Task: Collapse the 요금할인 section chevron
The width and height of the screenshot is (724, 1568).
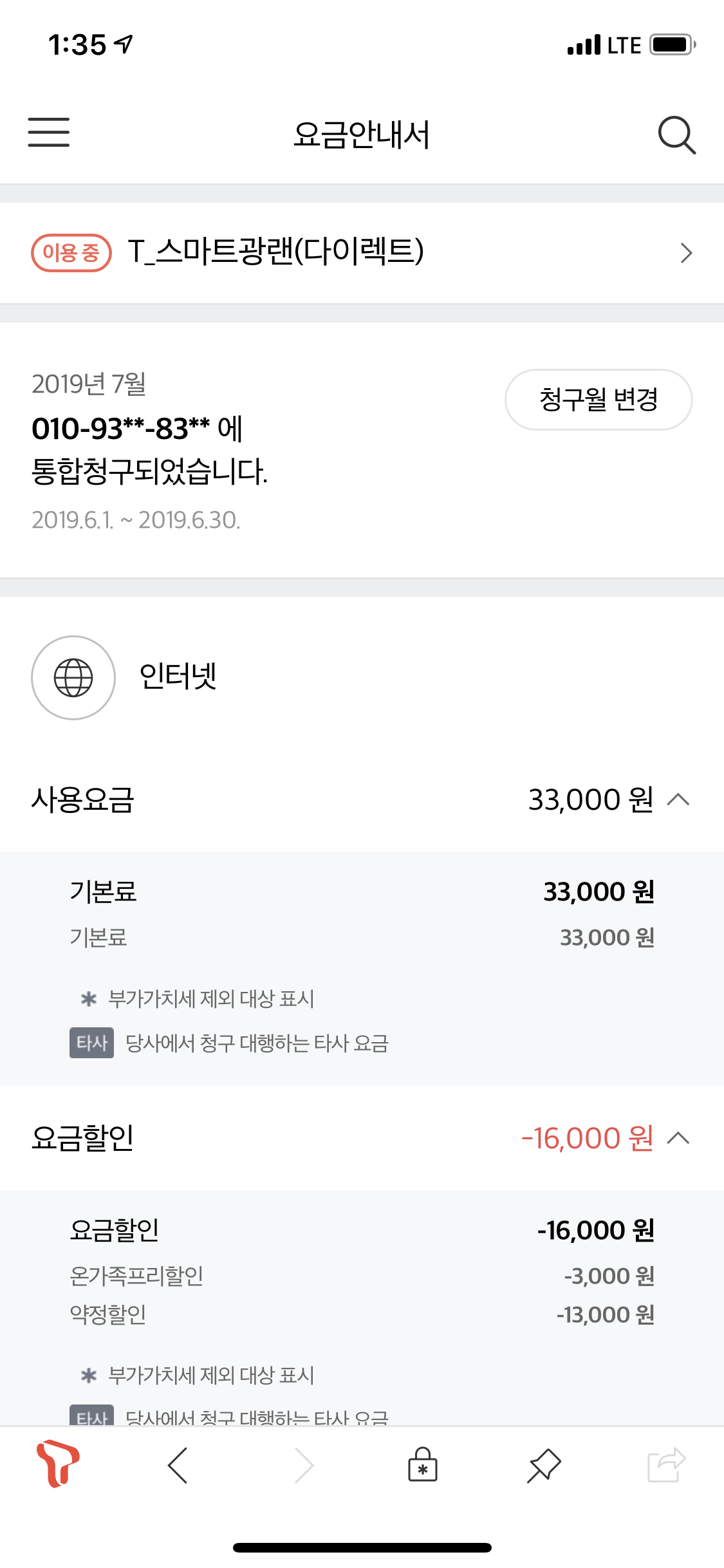Action: click(678, 1139)
